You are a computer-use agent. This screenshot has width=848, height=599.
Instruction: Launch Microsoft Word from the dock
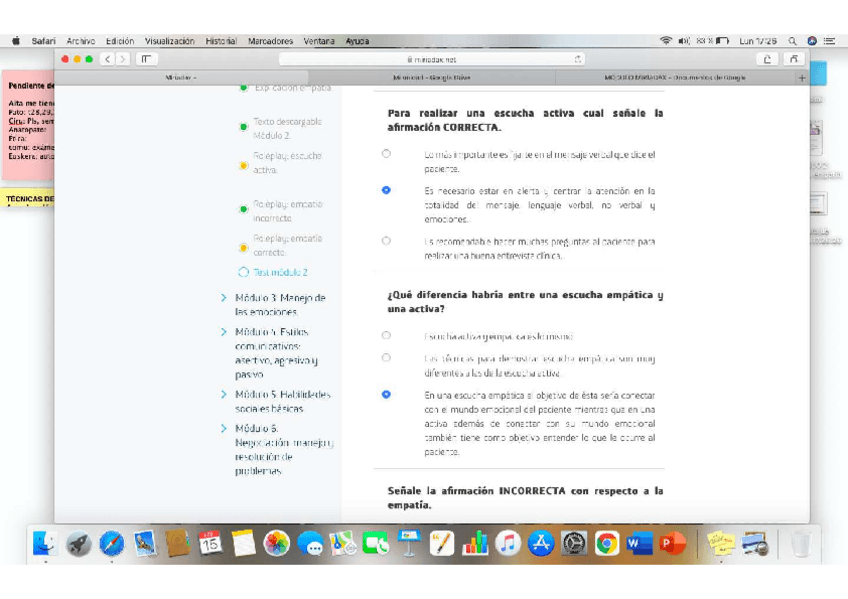(x=639, y=543)
